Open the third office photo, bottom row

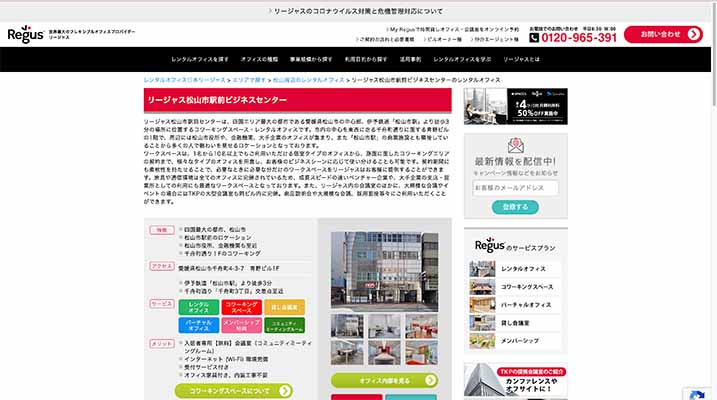(421, 352)
